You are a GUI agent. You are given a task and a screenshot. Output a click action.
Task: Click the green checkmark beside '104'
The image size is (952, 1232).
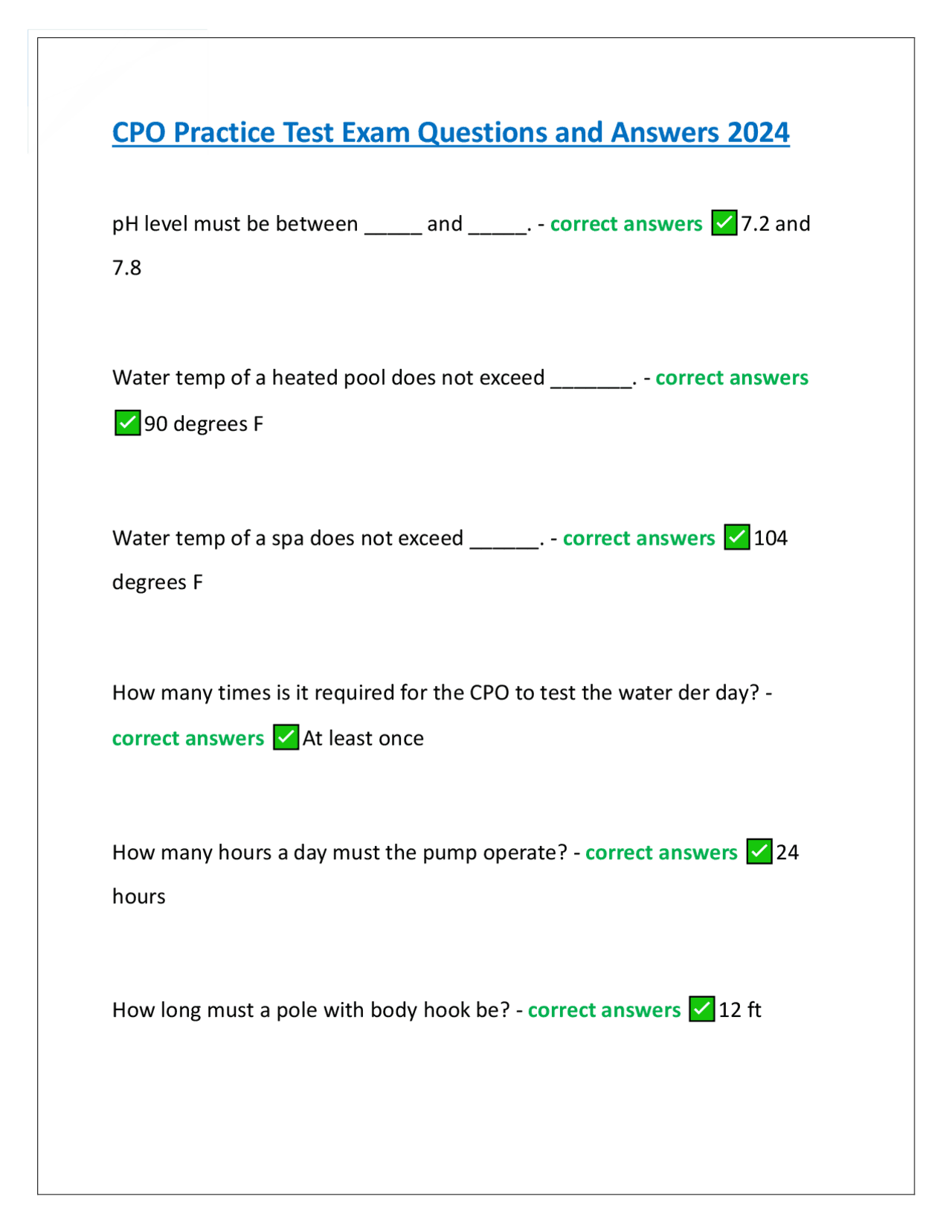736,536
